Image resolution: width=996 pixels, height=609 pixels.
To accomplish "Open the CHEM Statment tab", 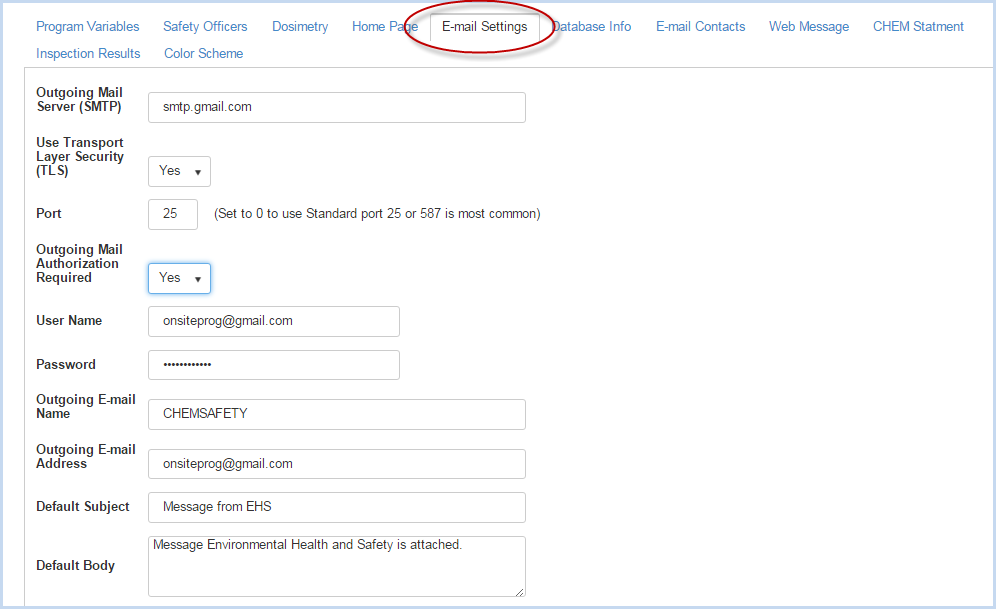I will [x=918, y=27].
